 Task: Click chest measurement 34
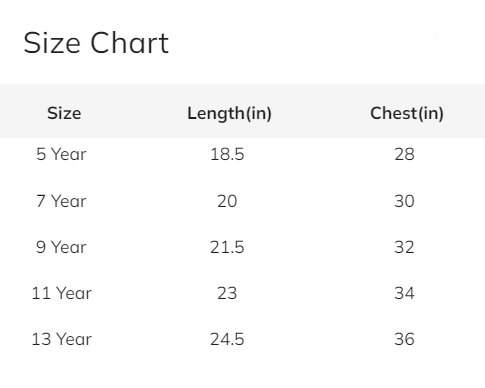point(404,293)
